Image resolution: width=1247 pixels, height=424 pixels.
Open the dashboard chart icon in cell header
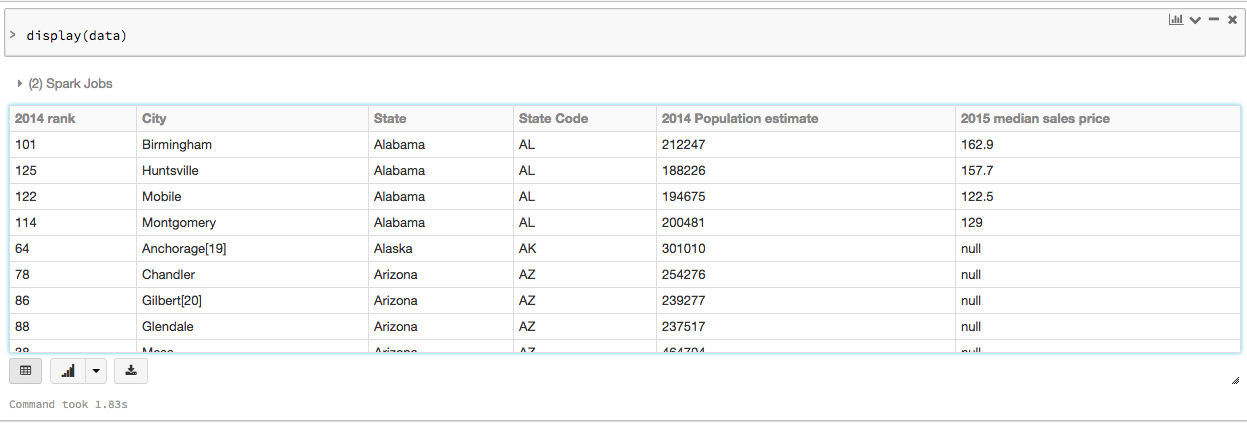(x=1176, y=20)
